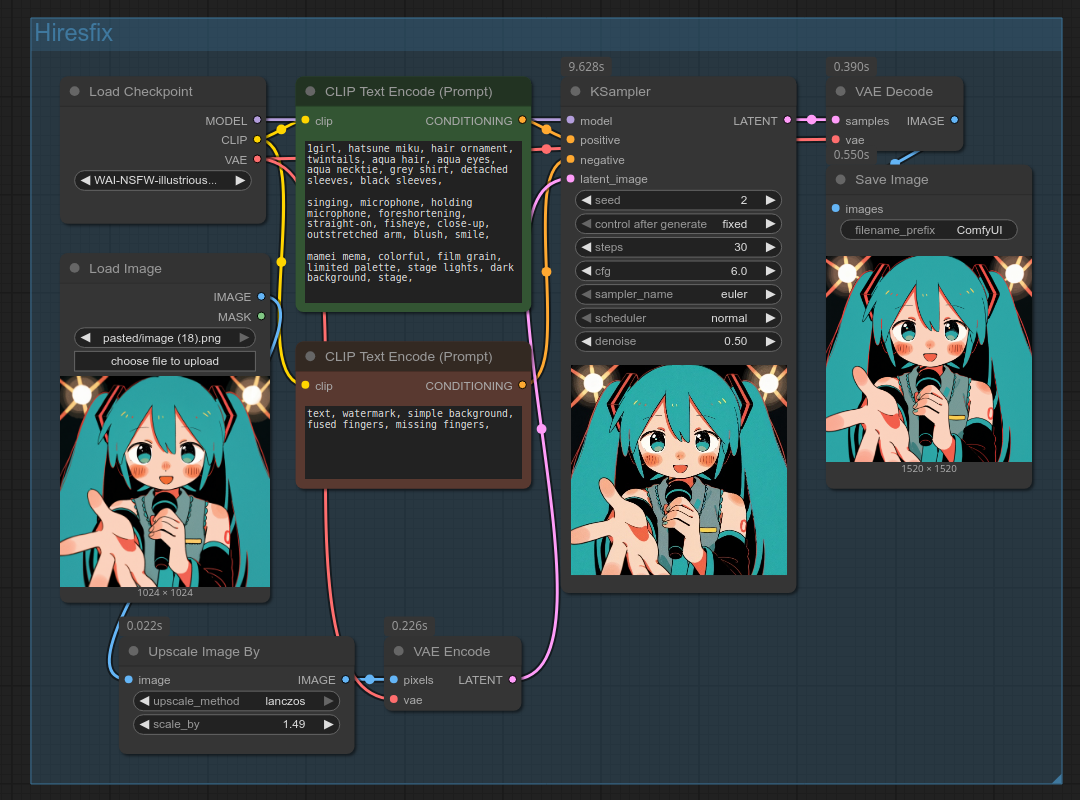Screen dimensions: 1080x800
Task: Click the KSampler negative input port
Action: (570, 159)
